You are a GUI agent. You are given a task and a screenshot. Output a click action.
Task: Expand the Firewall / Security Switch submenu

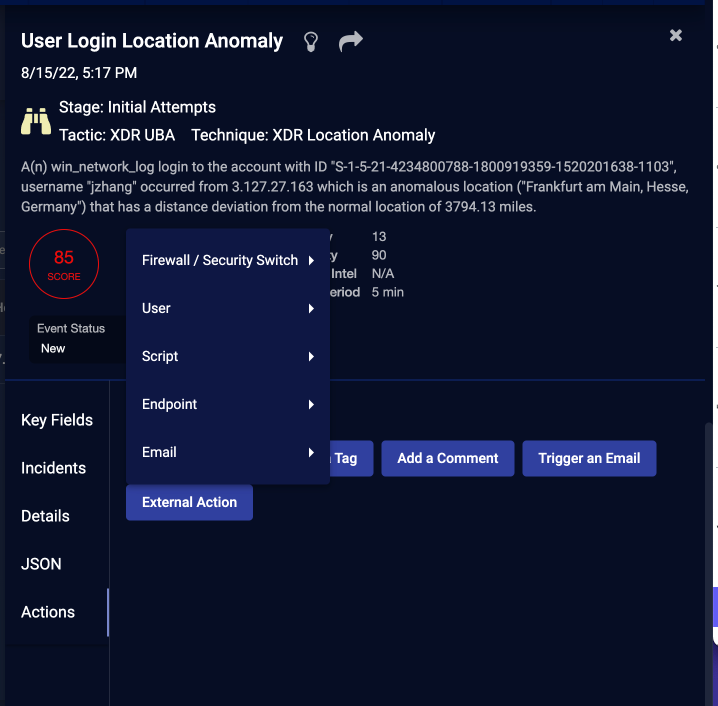click(227, 260)
